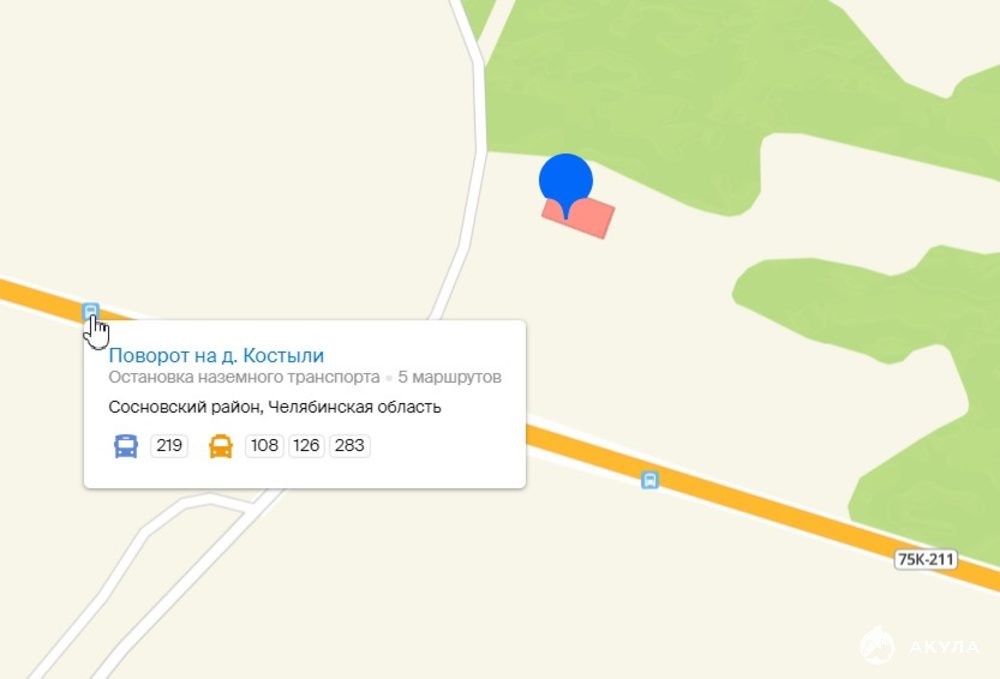Open bus route 219
The height and width of the screenshot is (679, 1000).
(169, 445)
